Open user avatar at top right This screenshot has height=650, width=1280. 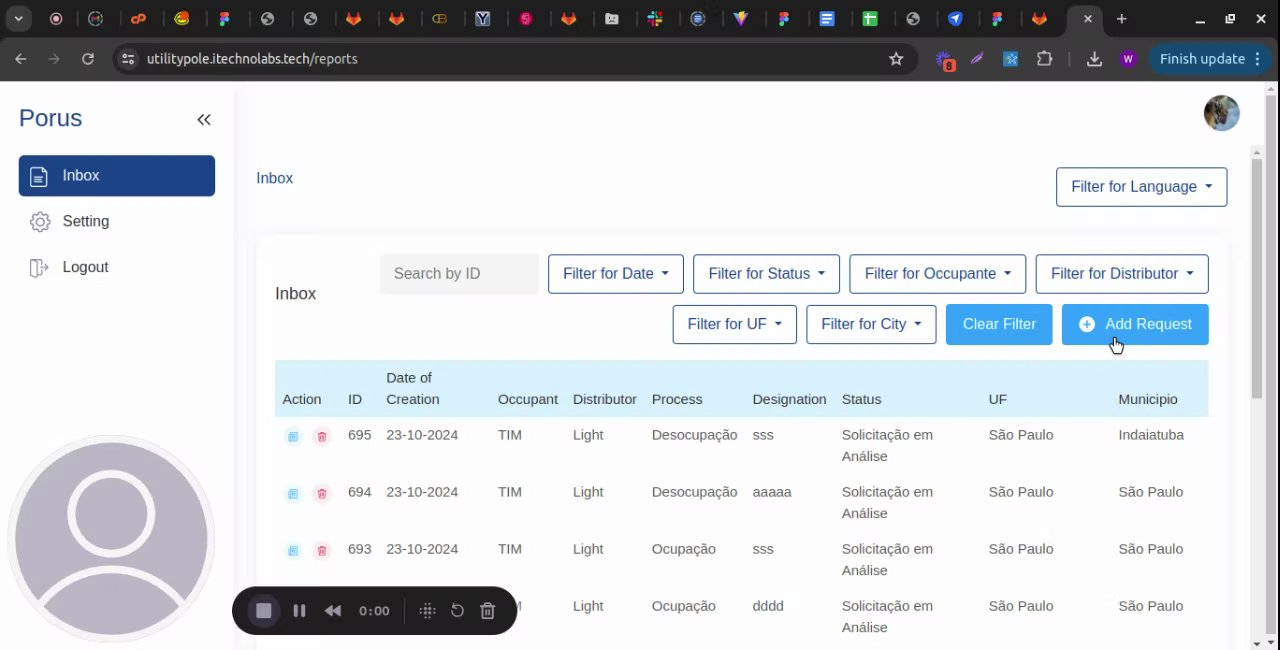coord(1221,113)
